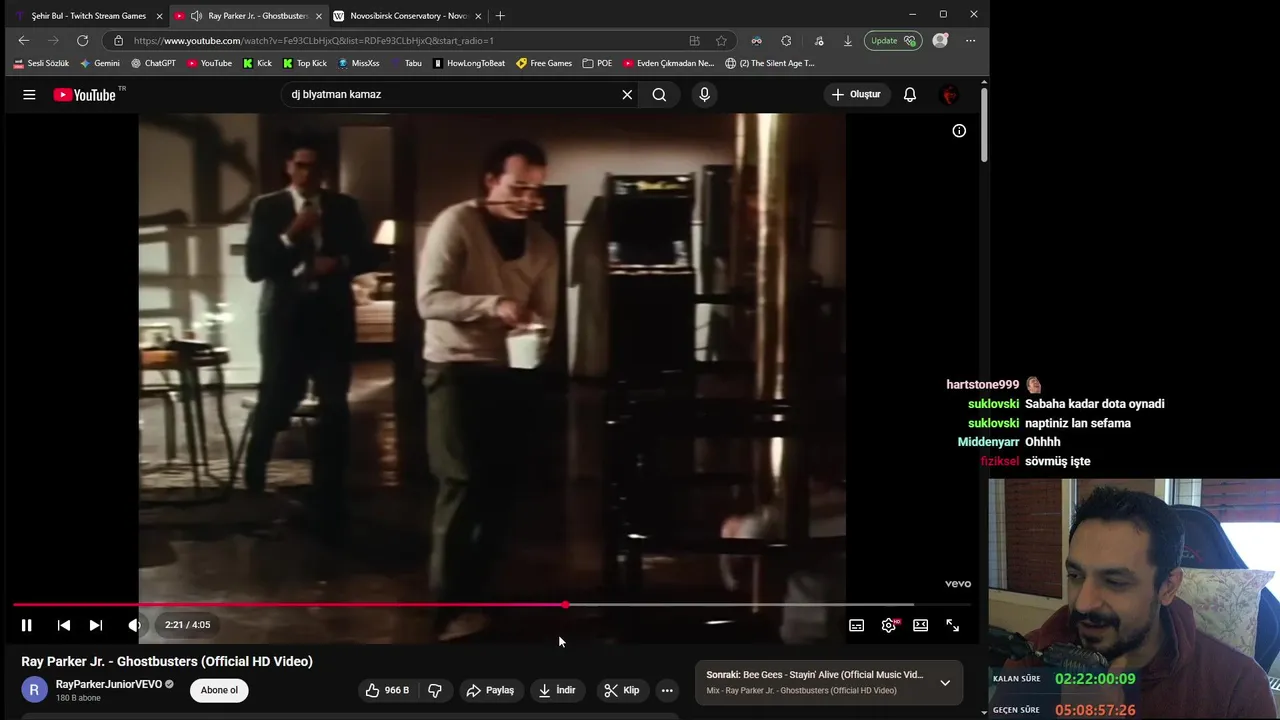Go back in browser history
The width and height of the screenshot is (1280, 720).
click(x=24, y=41)
